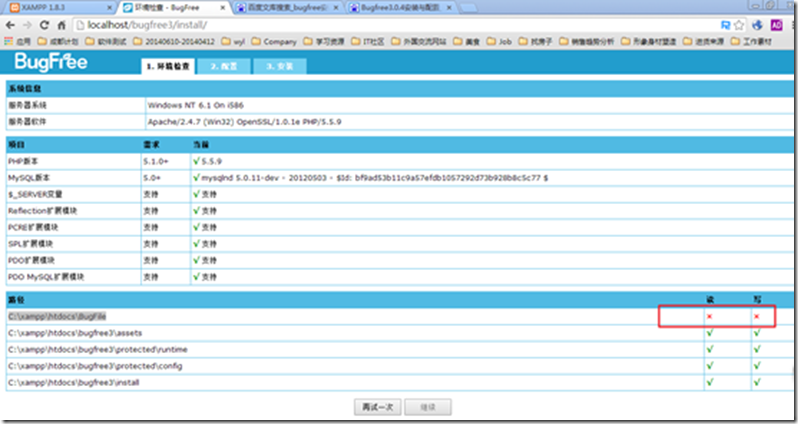Go back to the previous page
The width and height of the screenshot is (798, 424).
(x=11, y=25)
